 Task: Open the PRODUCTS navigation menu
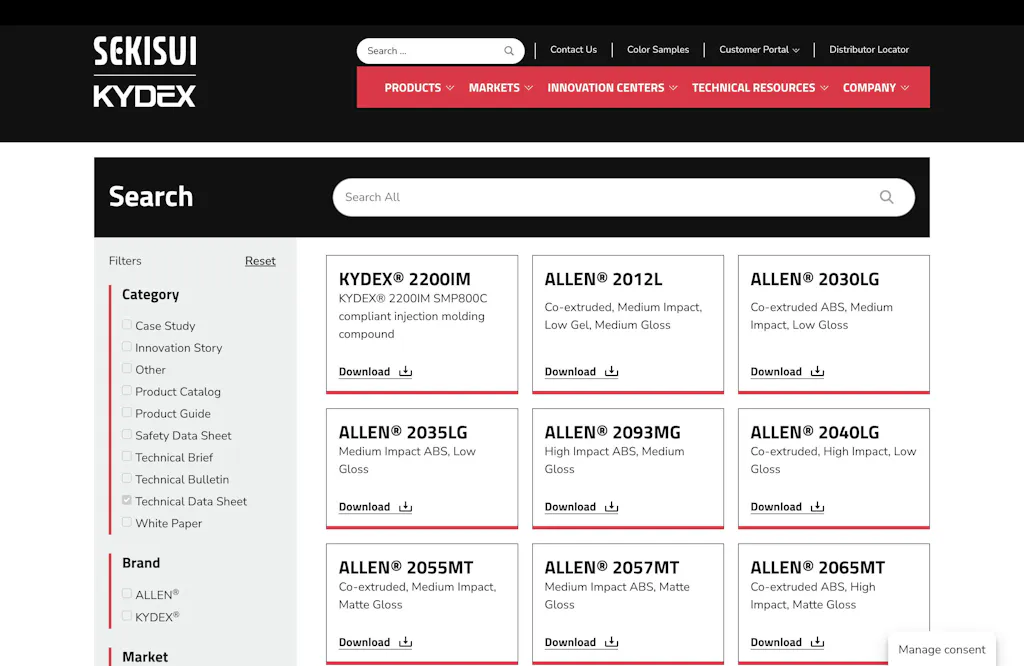click(413, 87)
